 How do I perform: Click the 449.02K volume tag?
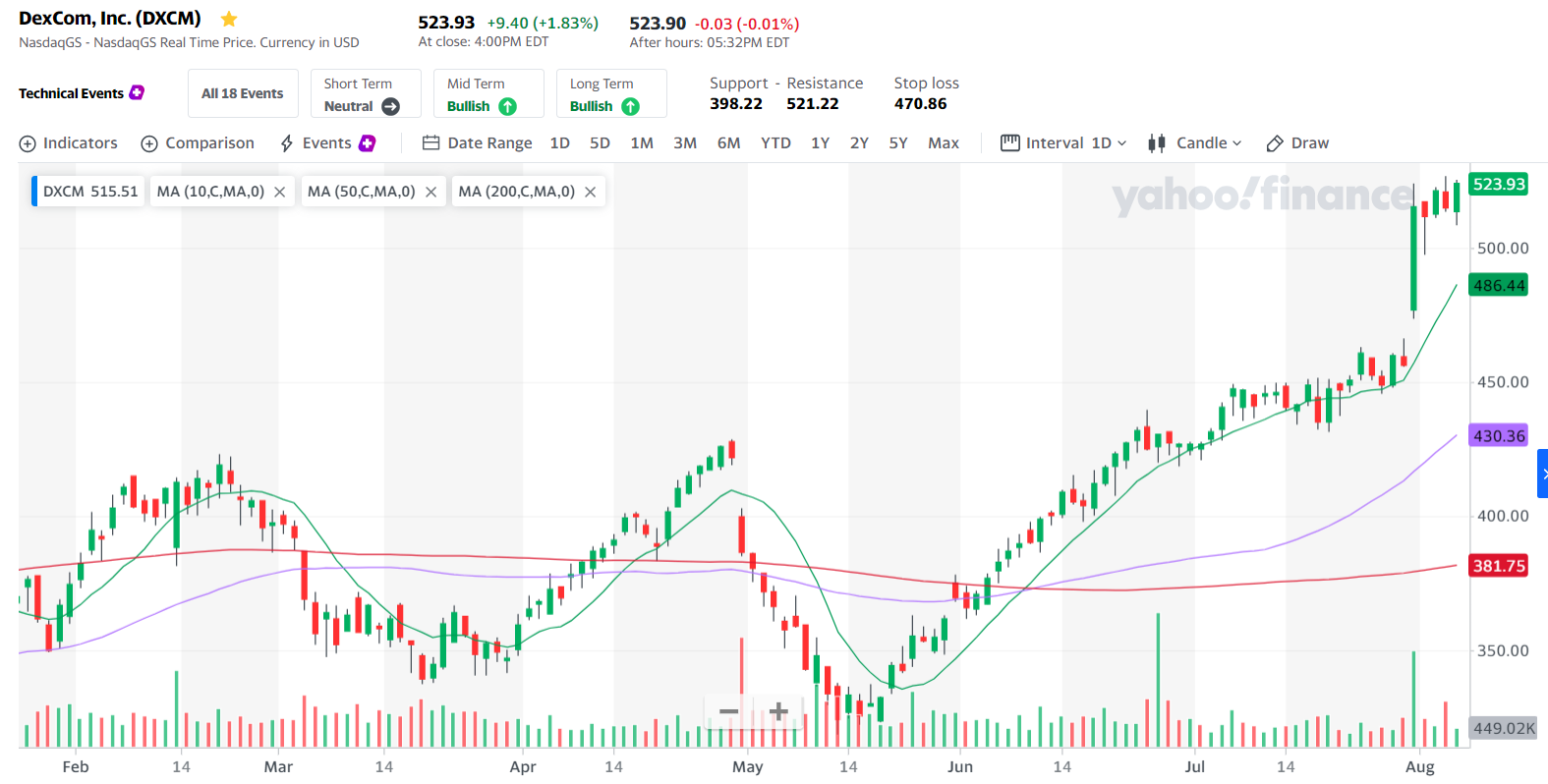(1504, 728)
